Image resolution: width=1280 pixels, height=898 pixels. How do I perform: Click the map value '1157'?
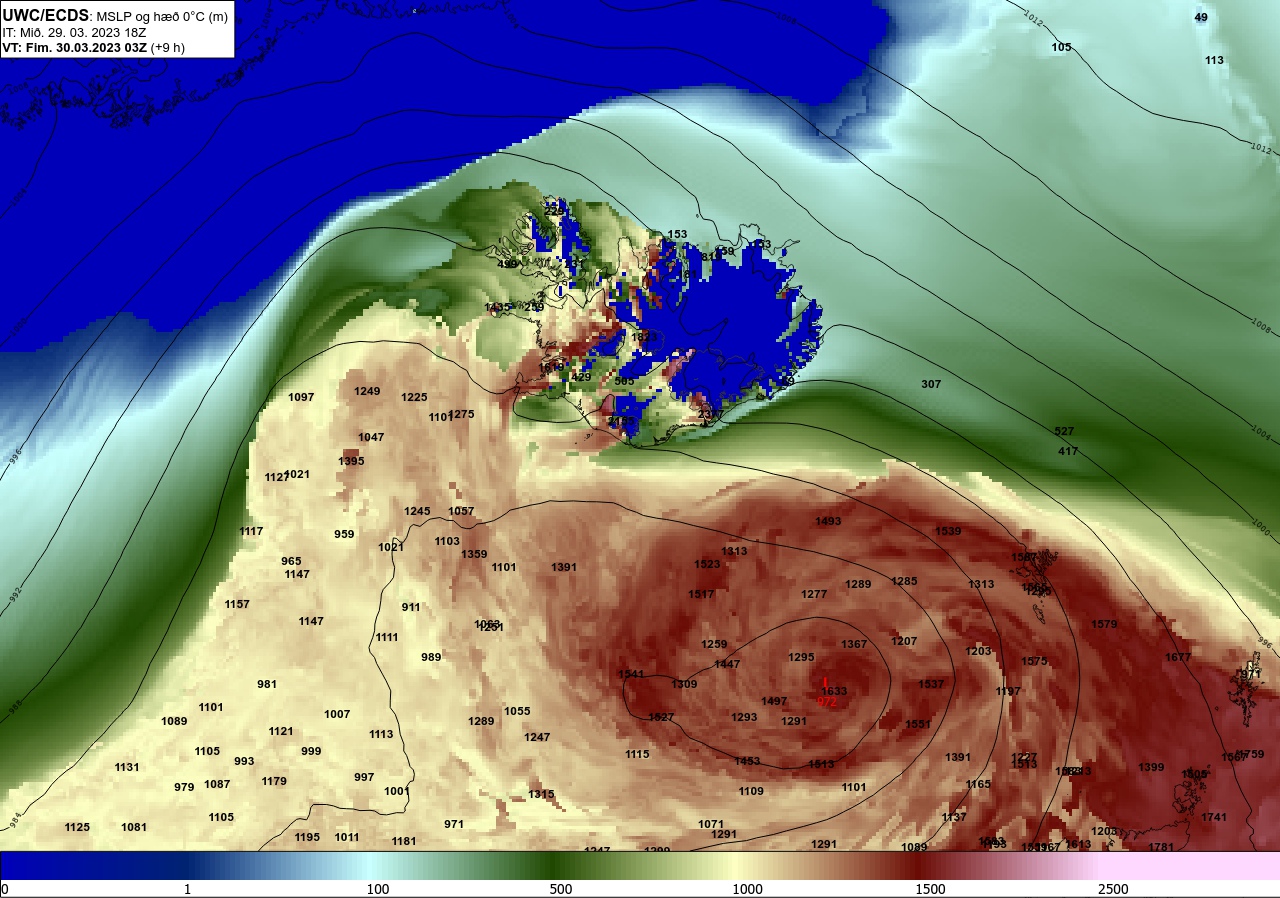(x=237, y=604)
